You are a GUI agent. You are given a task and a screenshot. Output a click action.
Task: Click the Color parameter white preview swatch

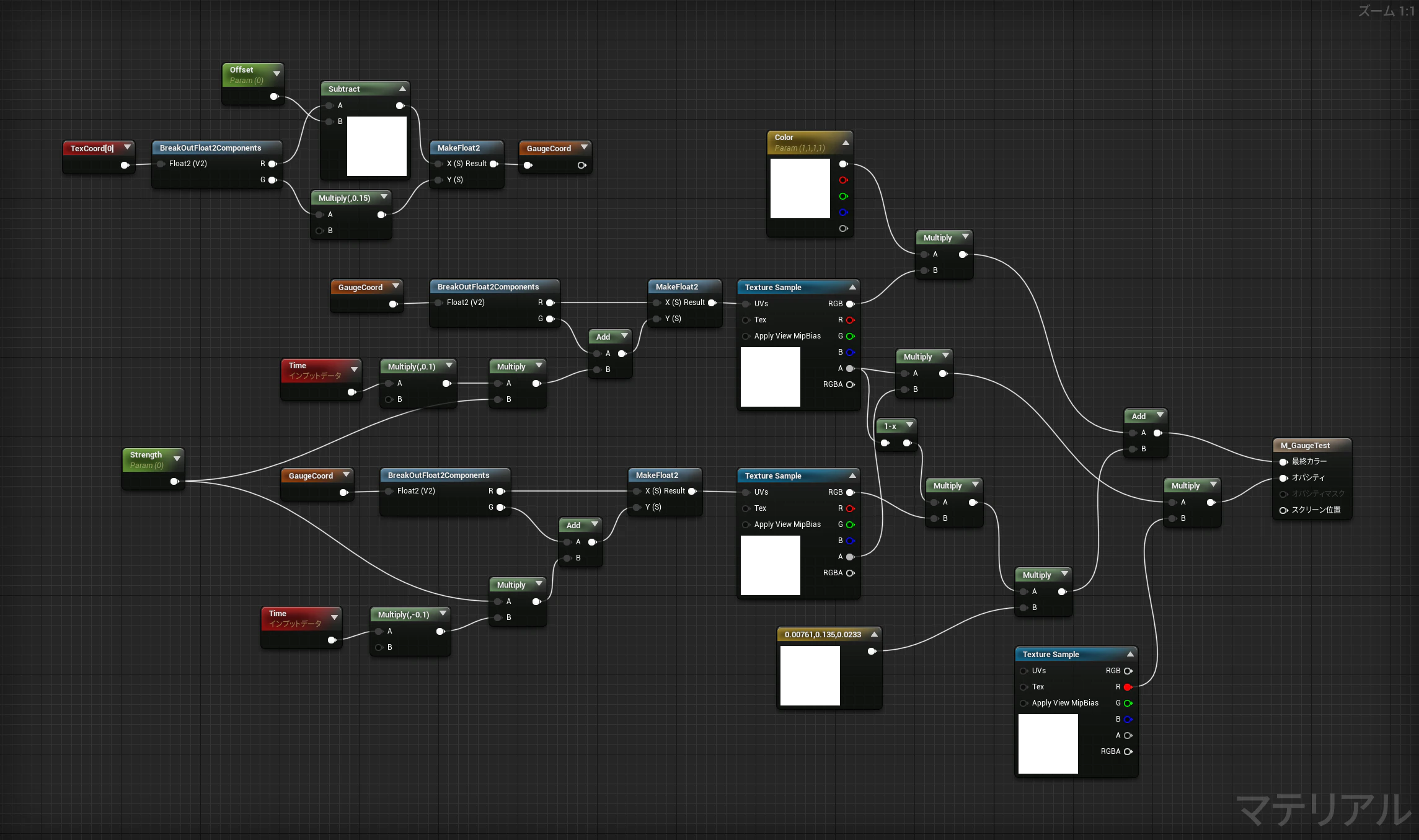800,188
